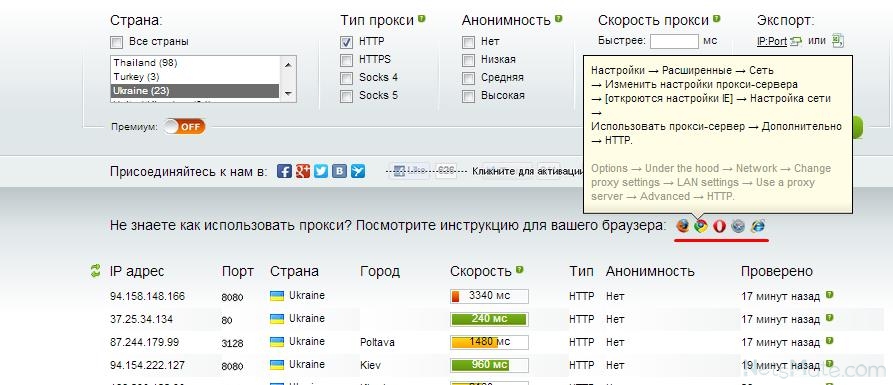Check the HTTPS proxy type checkbox
893x385 pixels.
pos(346,60)
